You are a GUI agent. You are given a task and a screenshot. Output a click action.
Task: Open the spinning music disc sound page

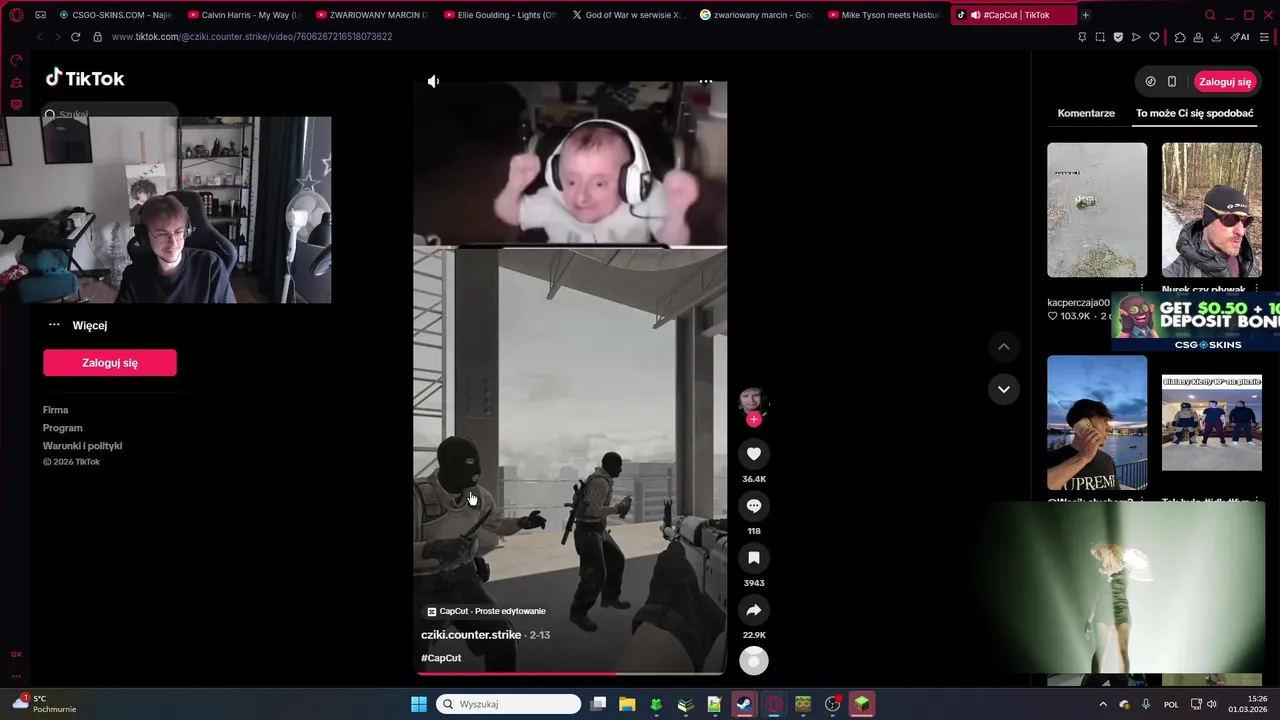754,660
